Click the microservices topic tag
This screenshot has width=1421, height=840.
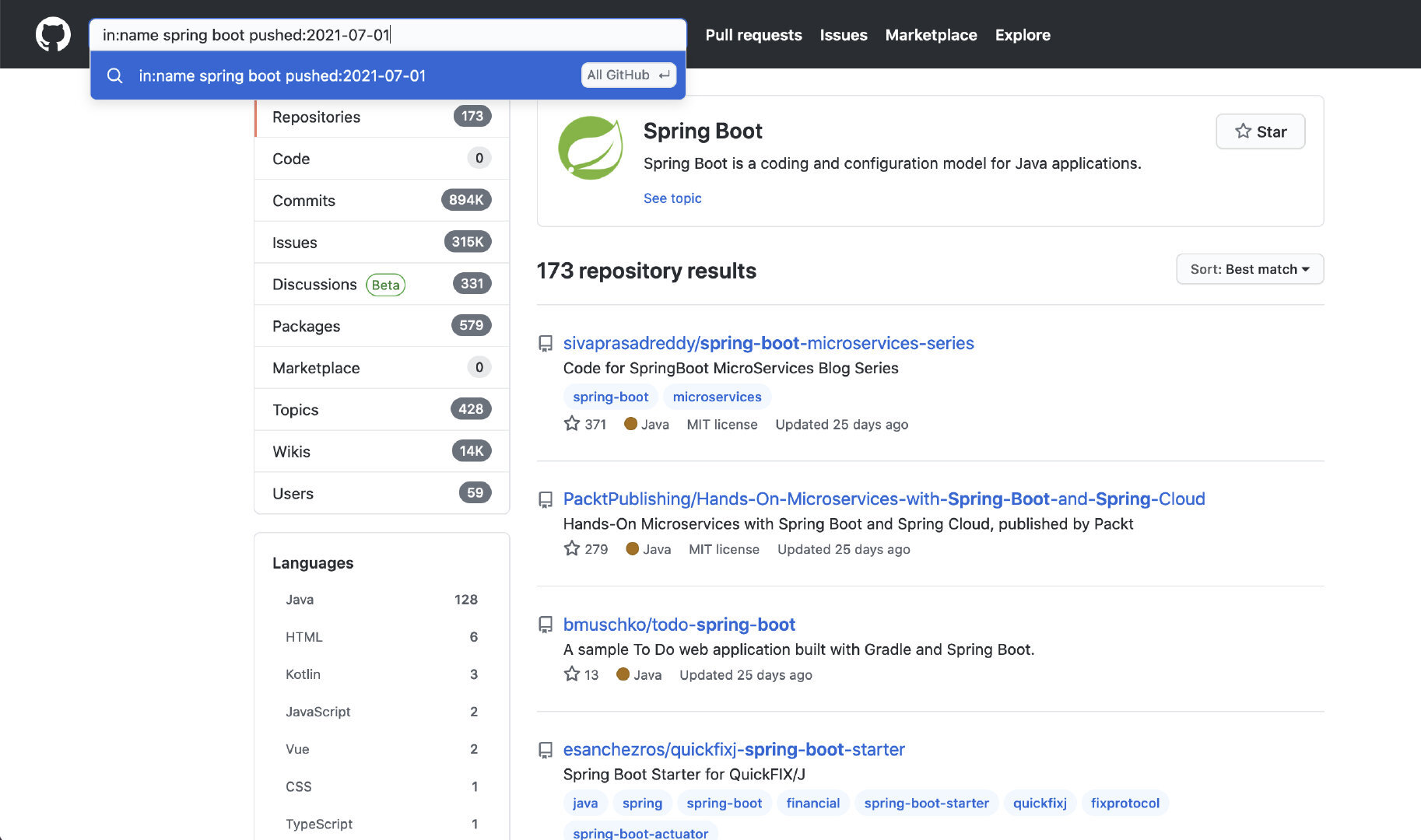coord(717,397)
